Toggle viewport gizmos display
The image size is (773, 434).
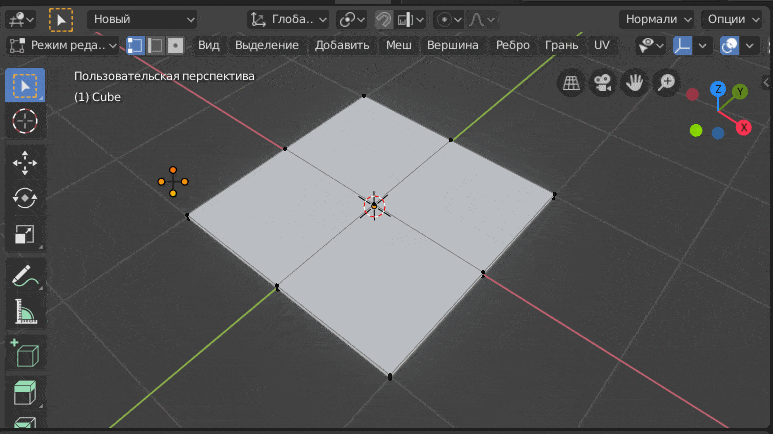(682, 45)
